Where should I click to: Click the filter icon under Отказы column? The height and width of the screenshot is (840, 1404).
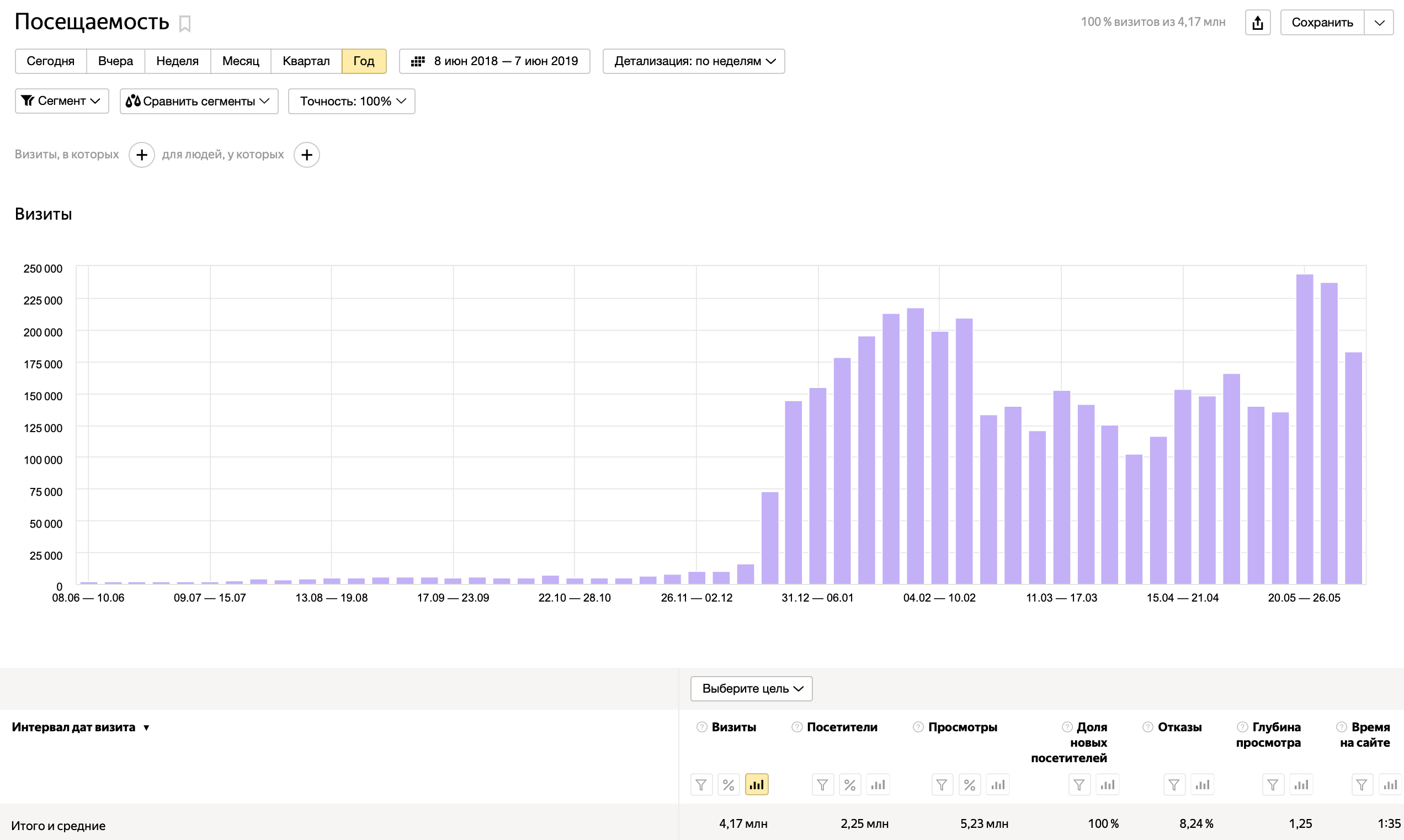click(x=1174, y=784)
